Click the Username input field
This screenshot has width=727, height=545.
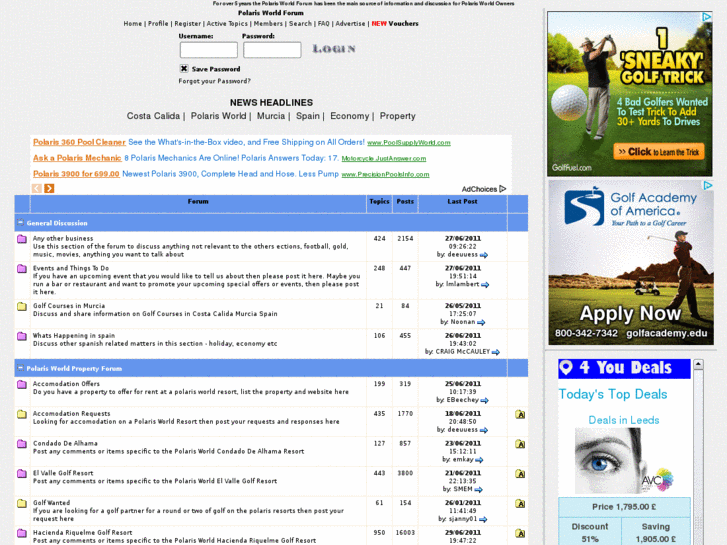[x=209, y=50]
